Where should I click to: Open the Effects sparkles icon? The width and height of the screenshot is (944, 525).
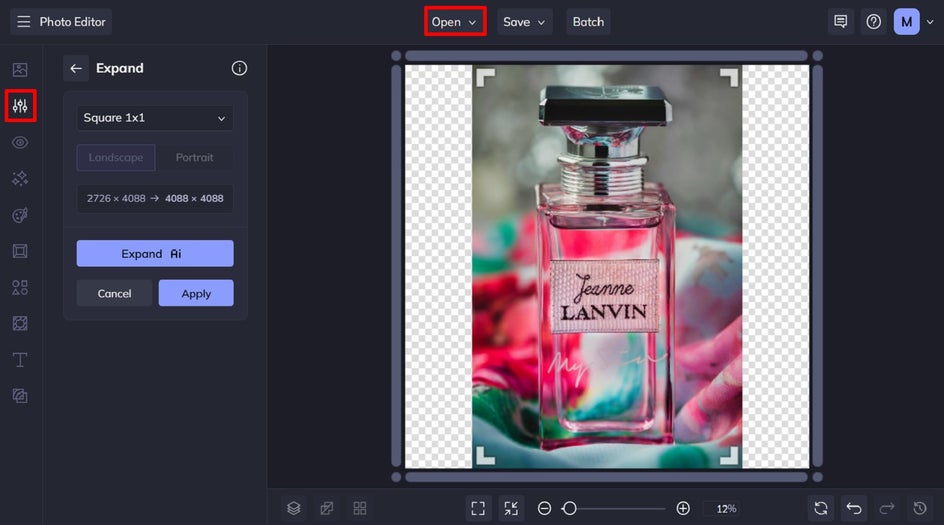(x=20, y=179)
